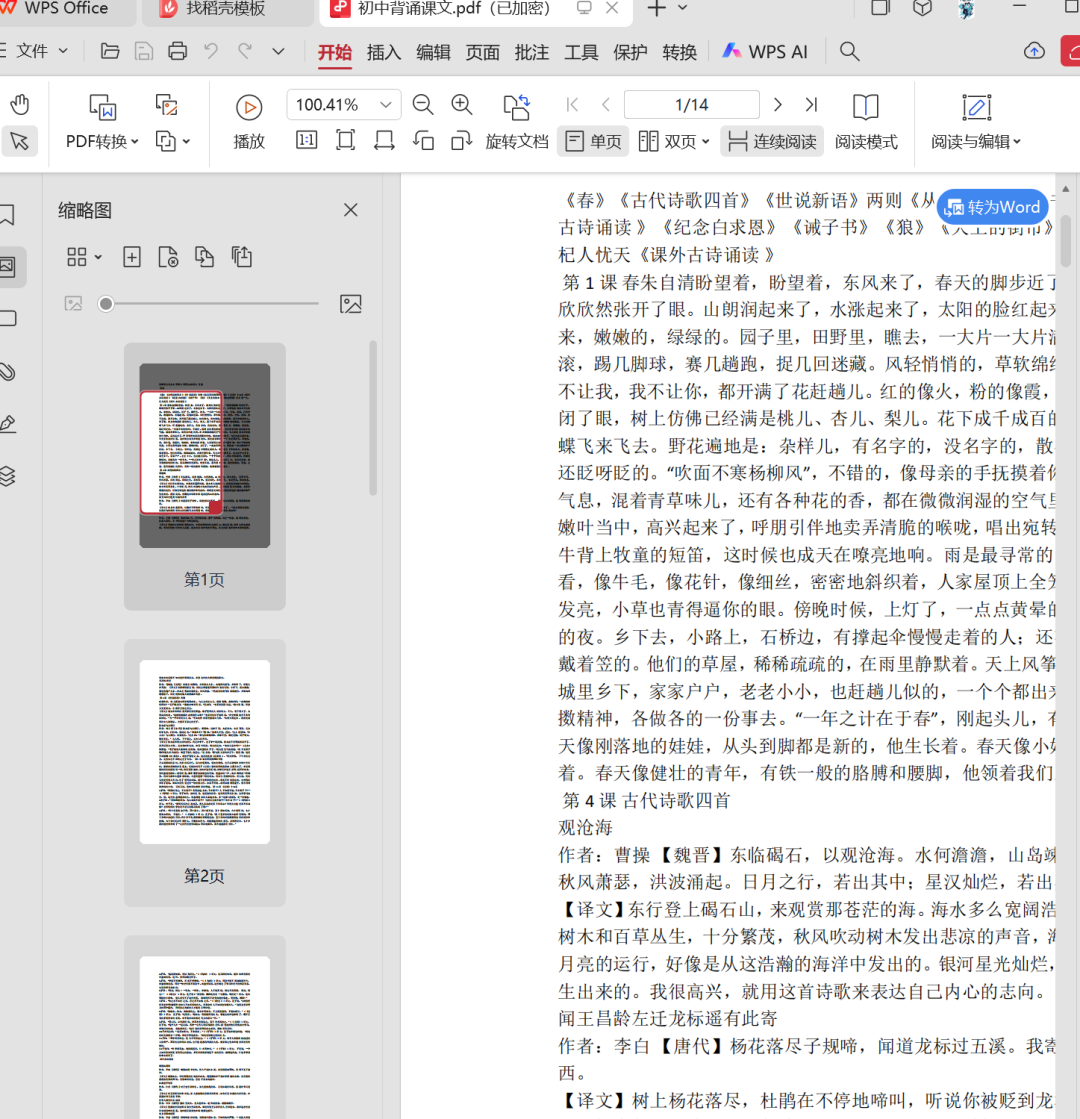Select the hand pan tool
The image size is (1080, 1119).
(x=19, y=105)
